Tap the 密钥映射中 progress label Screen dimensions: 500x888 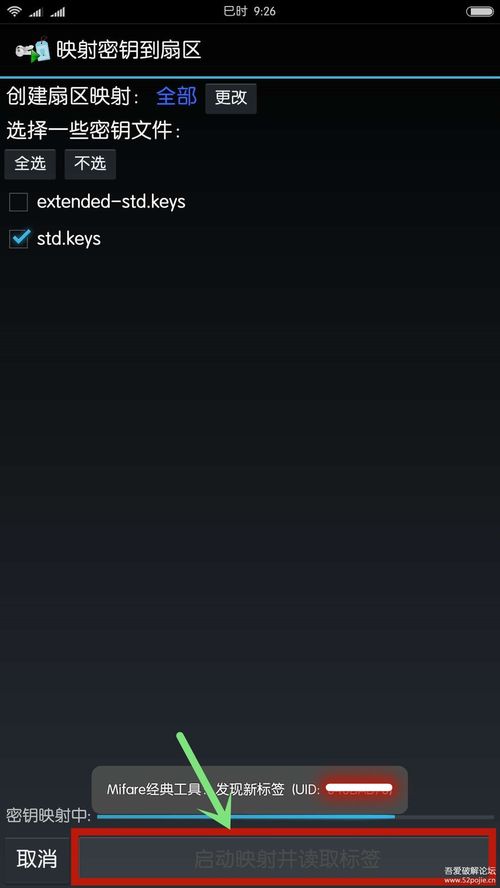(x=48, y=816)
